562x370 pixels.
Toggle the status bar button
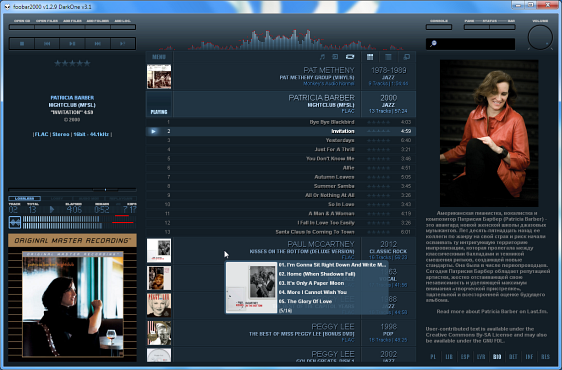[x=503, y=27]
